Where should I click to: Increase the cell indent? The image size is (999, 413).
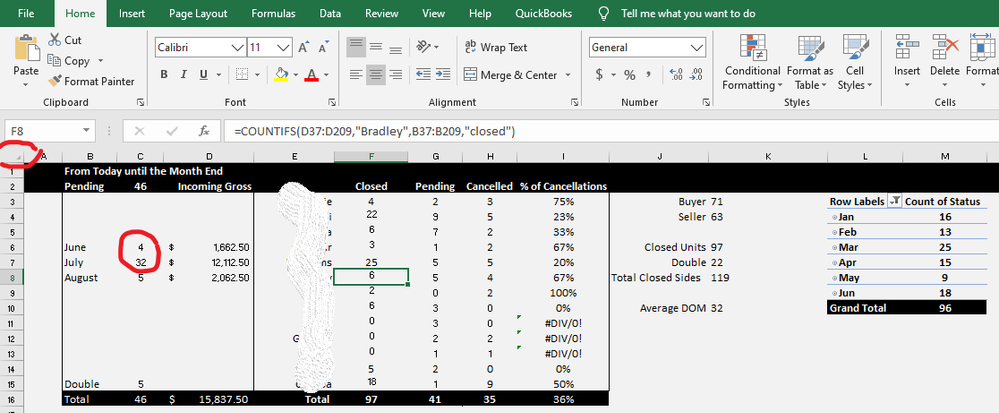(x=443, y=75)
